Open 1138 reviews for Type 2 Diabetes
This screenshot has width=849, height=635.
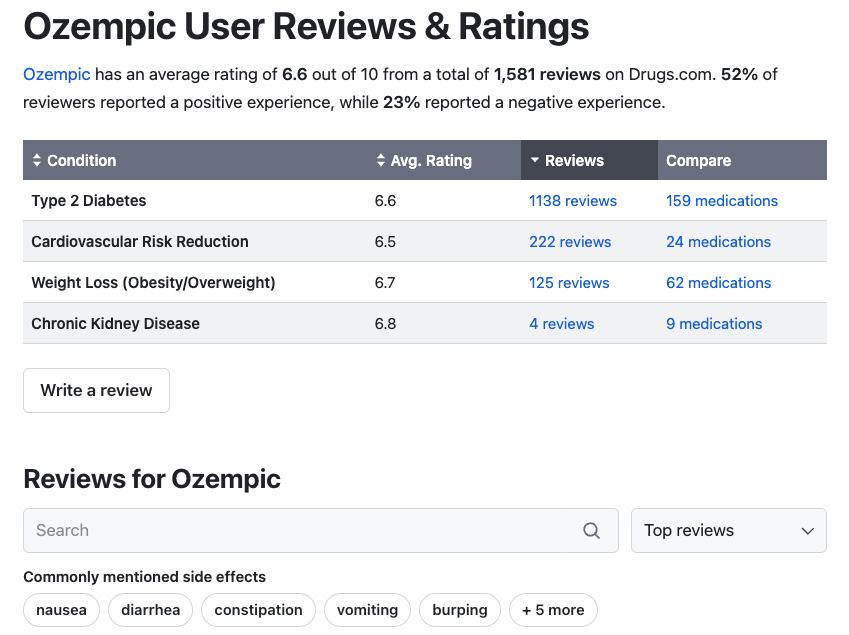coord(573,201)
